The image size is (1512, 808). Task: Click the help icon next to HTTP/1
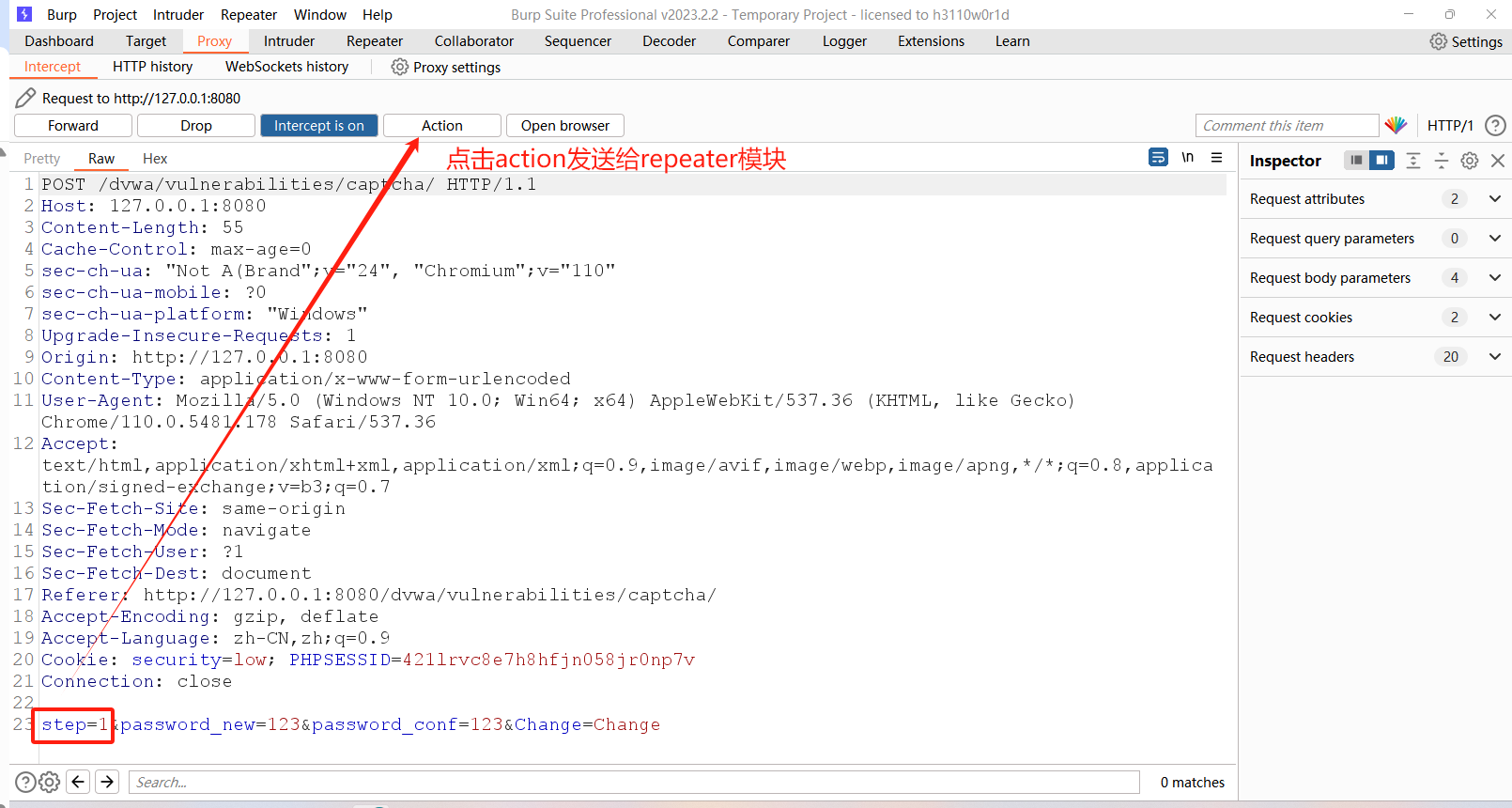pos(1495,125)
